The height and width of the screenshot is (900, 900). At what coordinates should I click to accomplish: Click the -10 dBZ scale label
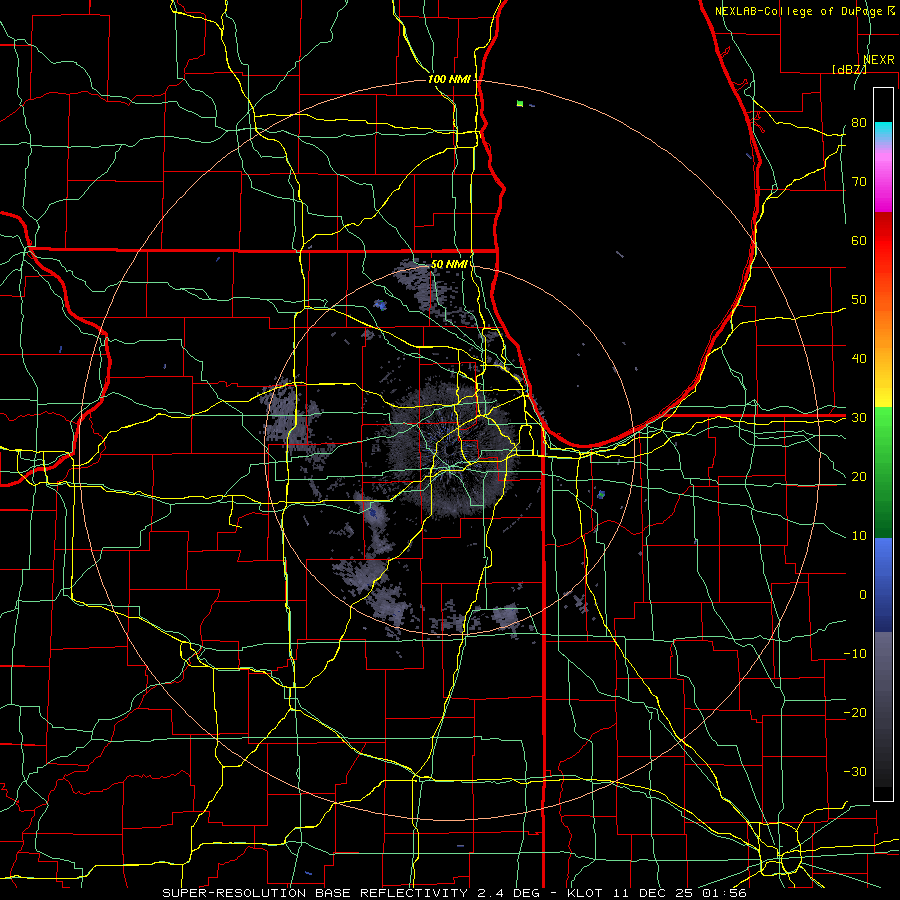(x=855, y=654)
